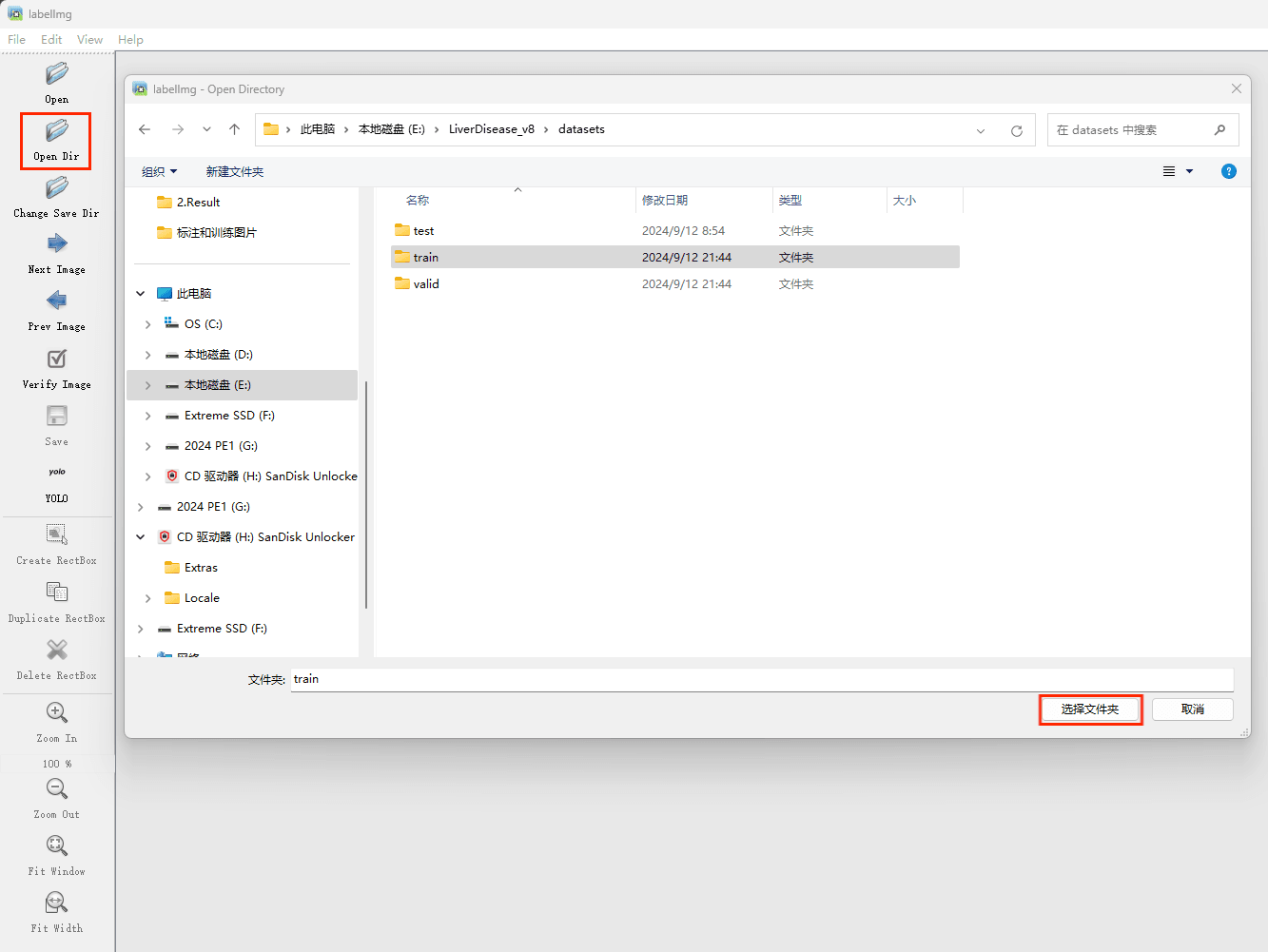Screen dimensions: 1268x952
Task: Click the Fit Window icon
Action: (57, 846)
